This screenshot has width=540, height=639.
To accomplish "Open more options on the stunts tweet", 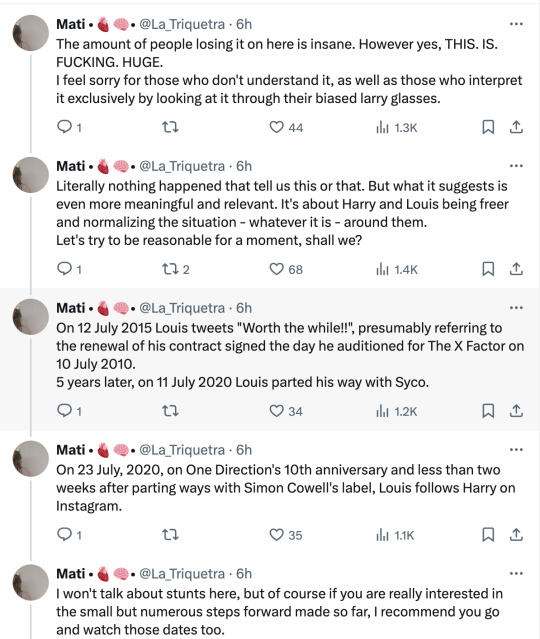I will [516, 573].
